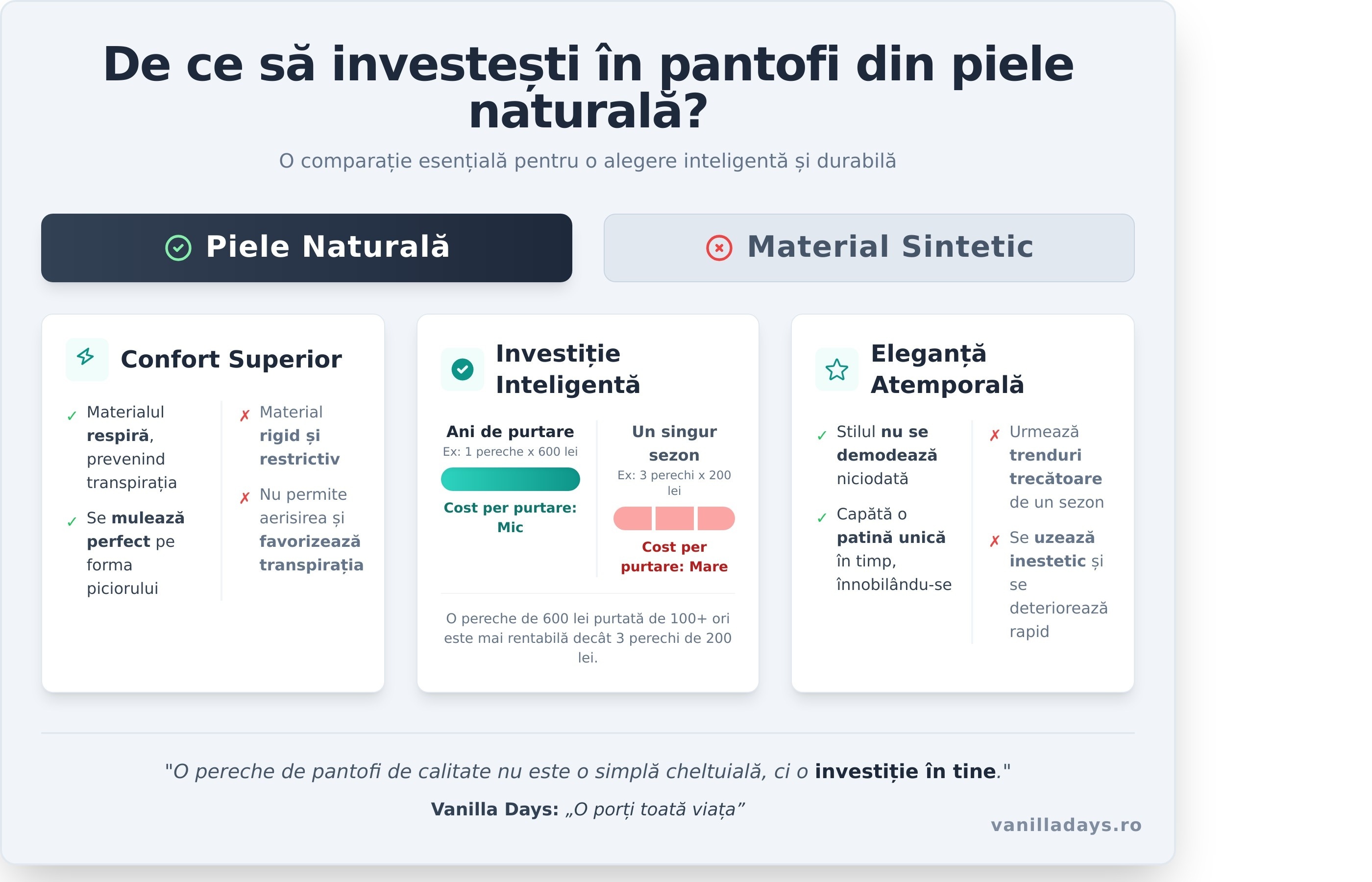The image size is (1372, 882).
Task: Click the red X before 'Se uzează inestetic'
Action: pos(995,540)
